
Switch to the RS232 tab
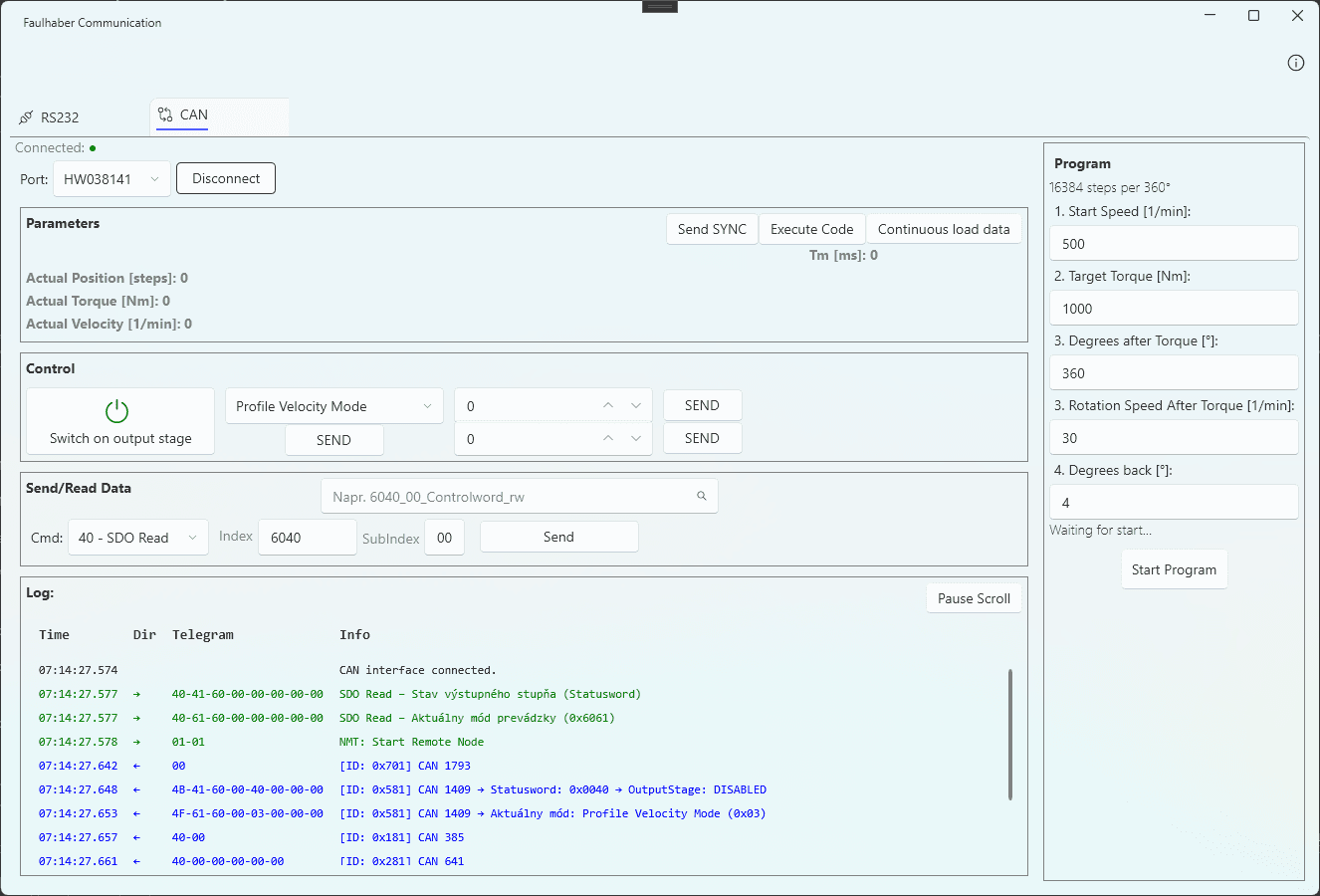tap(50, 117)
